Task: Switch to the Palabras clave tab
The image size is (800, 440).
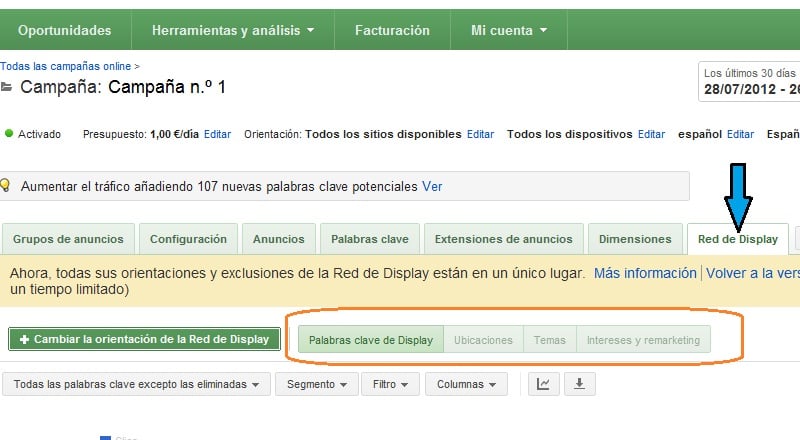Action: point(370,239)
